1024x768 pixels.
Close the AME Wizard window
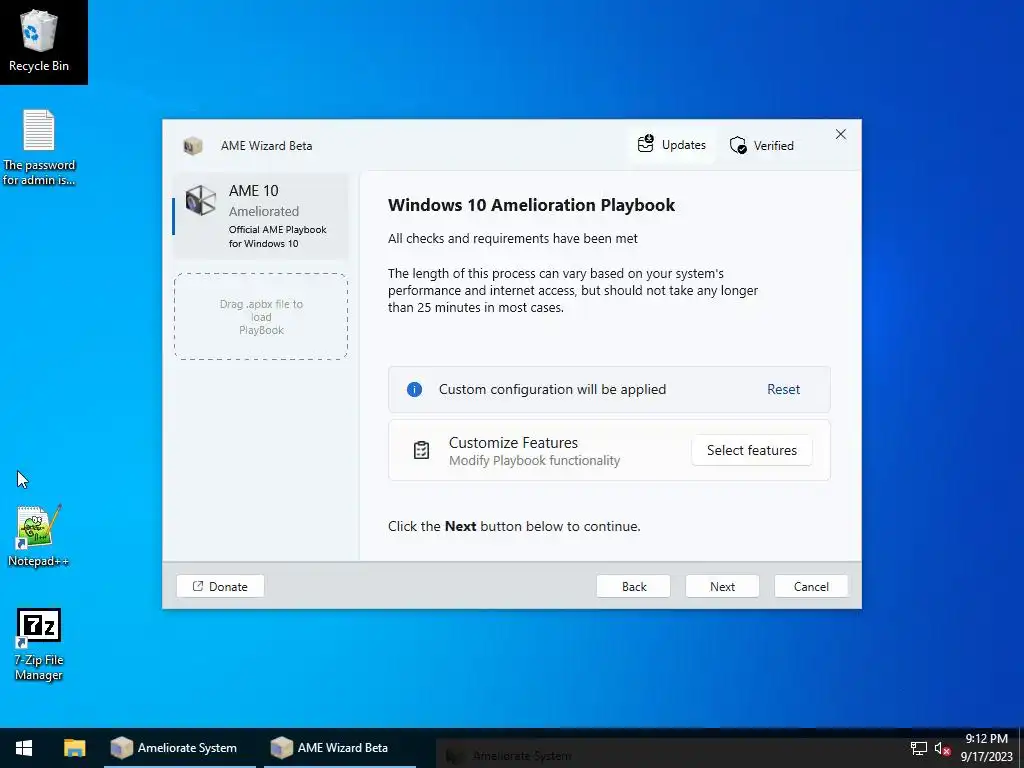pos(840,135)
